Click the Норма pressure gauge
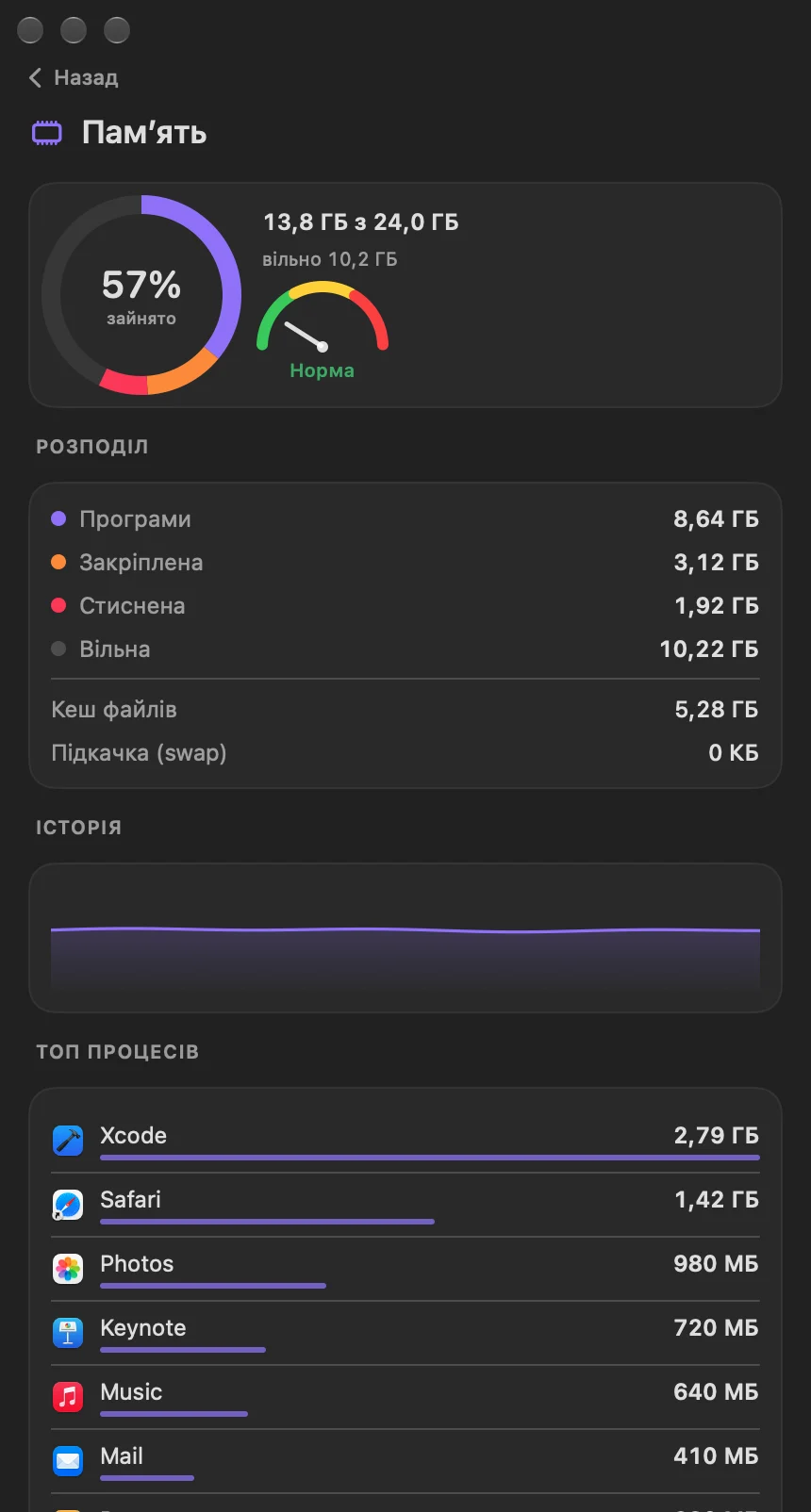 click(x=323, y=330)
